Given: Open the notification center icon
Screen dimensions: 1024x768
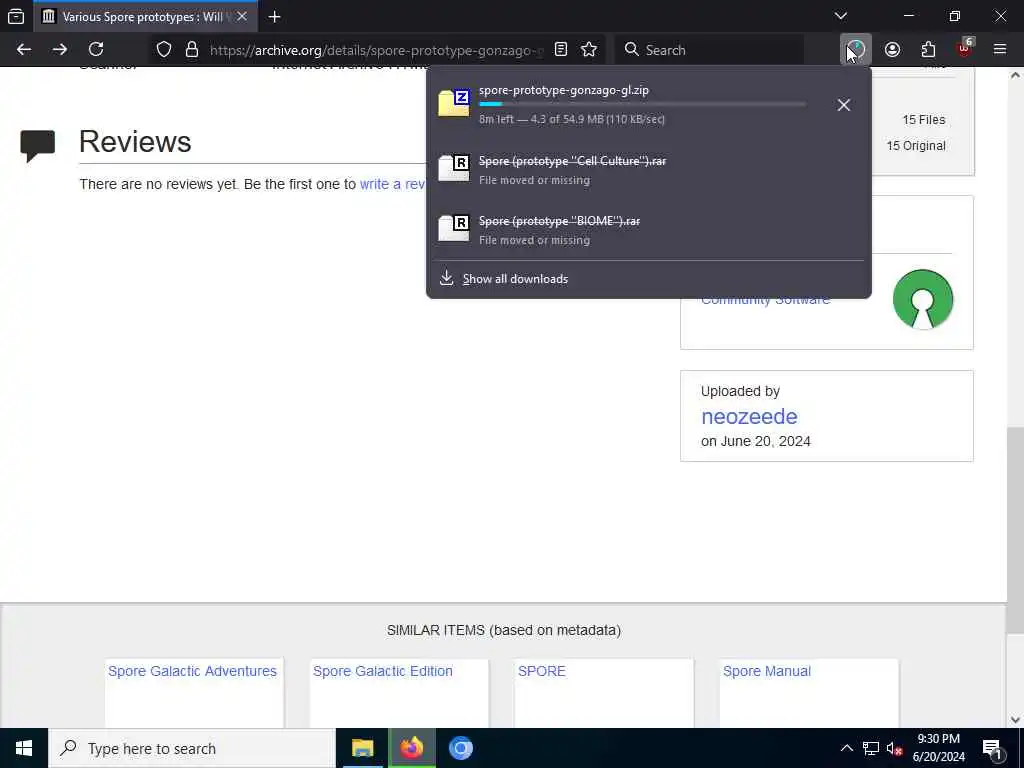Looking at the screenshot, I should [993, 748].
